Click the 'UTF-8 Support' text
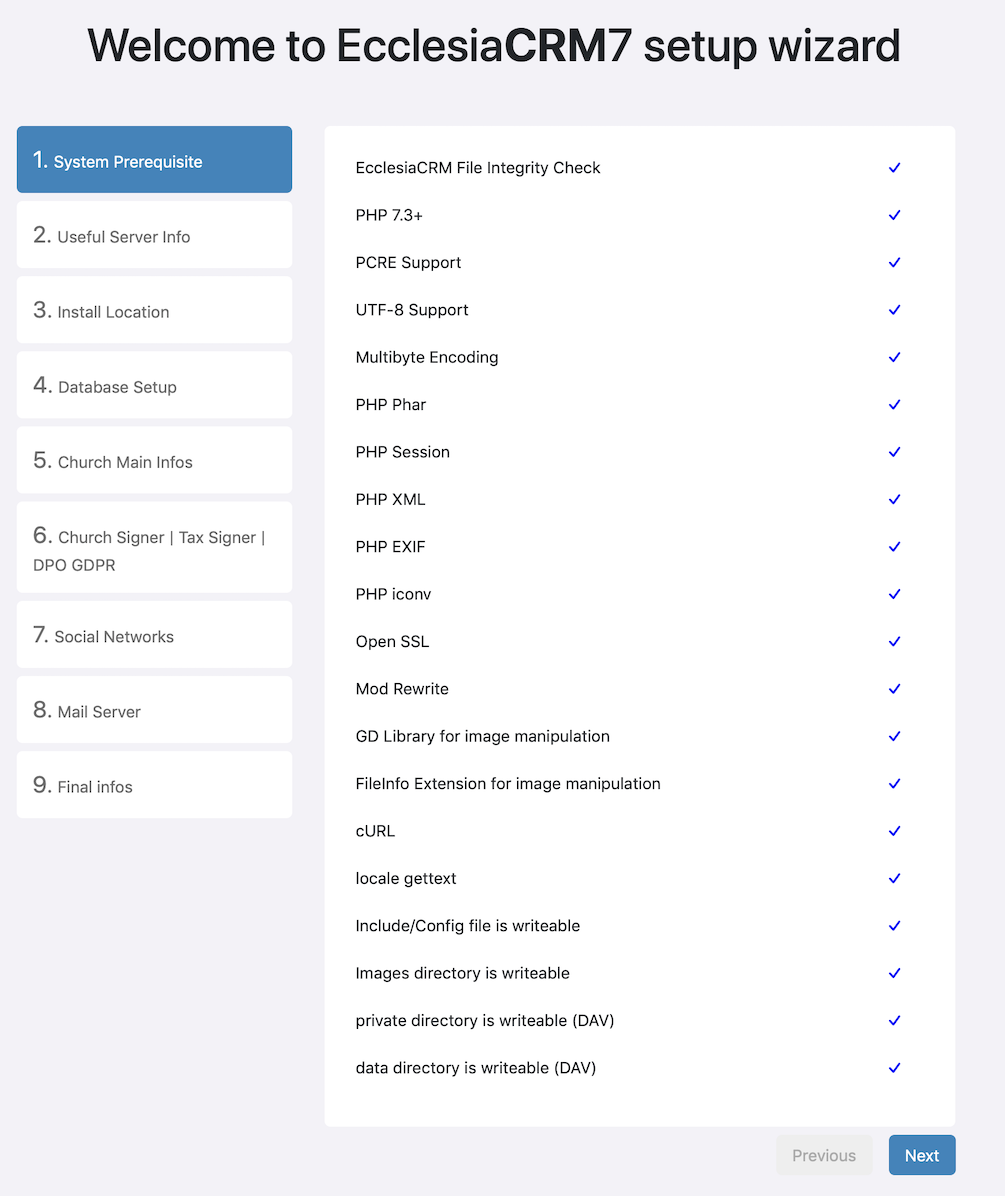 412,310
